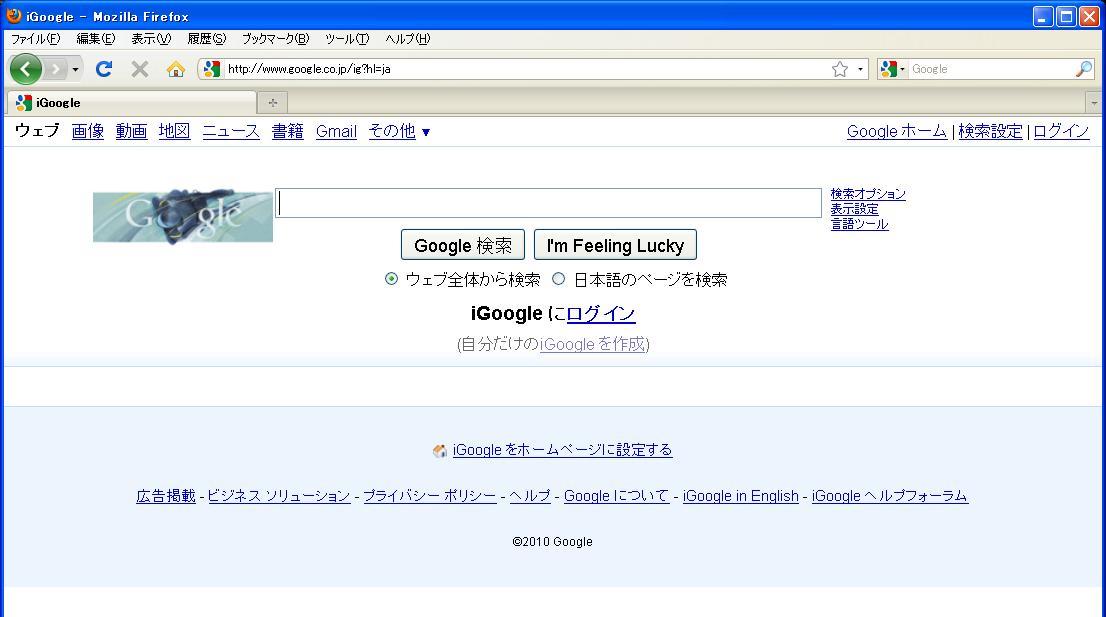Open the search engine selector dropdown
Viewport: 1106px width, 617px height.
(x=892, y=69)
